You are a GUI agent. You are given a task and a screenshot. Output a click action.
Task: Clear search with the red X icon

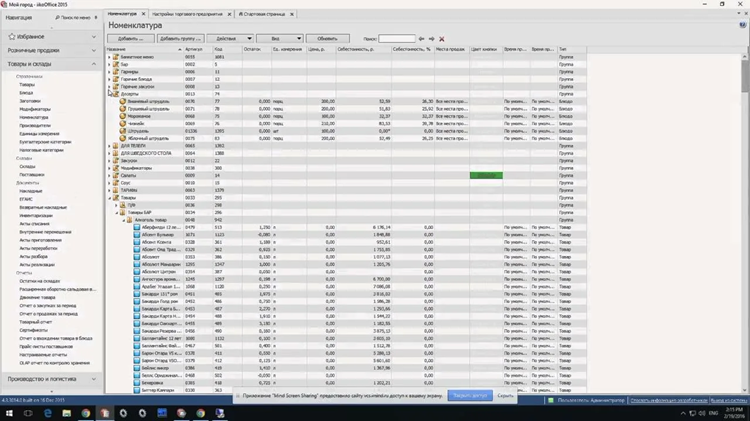[x=441, y=38]
